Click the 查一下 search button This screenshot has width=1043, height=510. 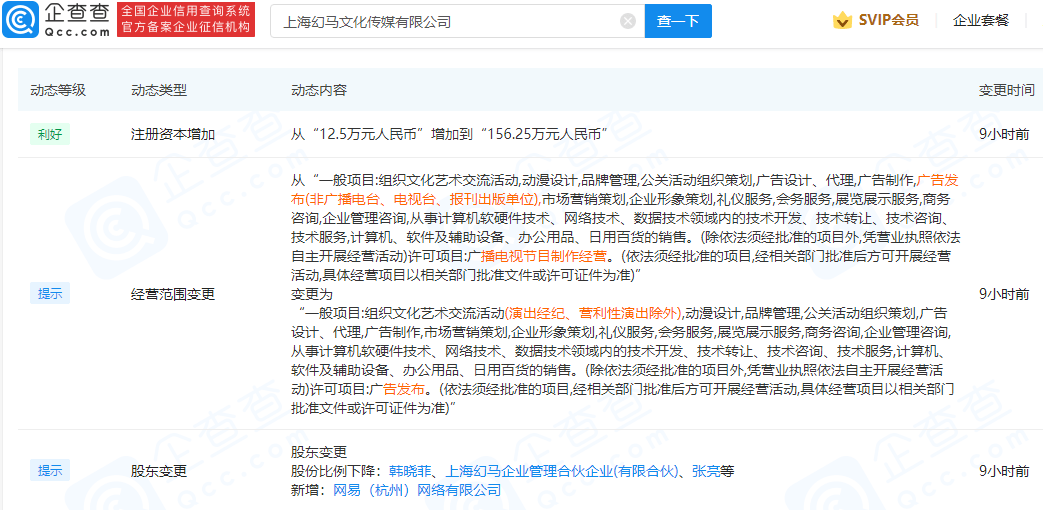(678, 21)
